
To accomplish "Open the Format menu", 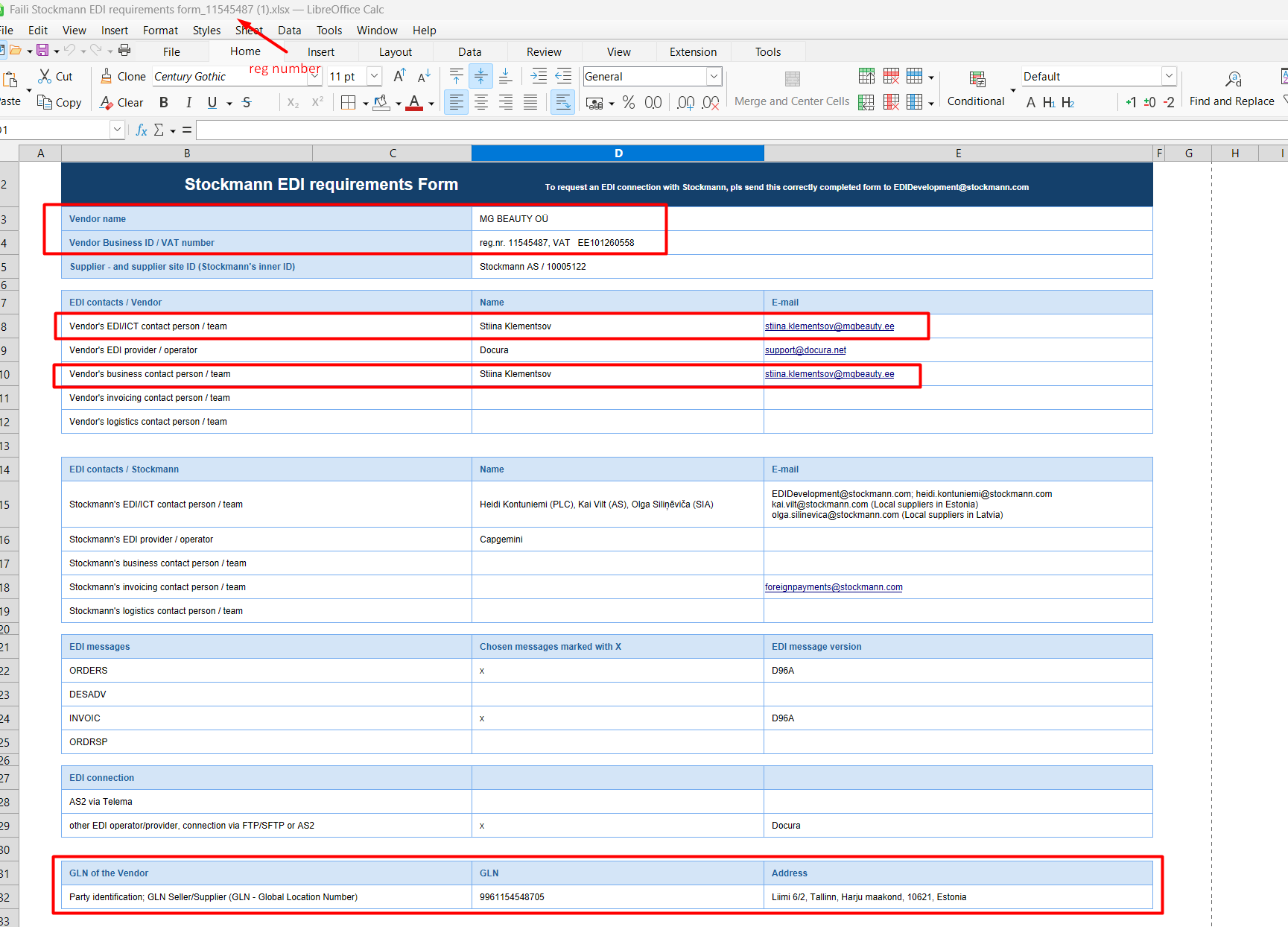I will (x=160, y=30).
